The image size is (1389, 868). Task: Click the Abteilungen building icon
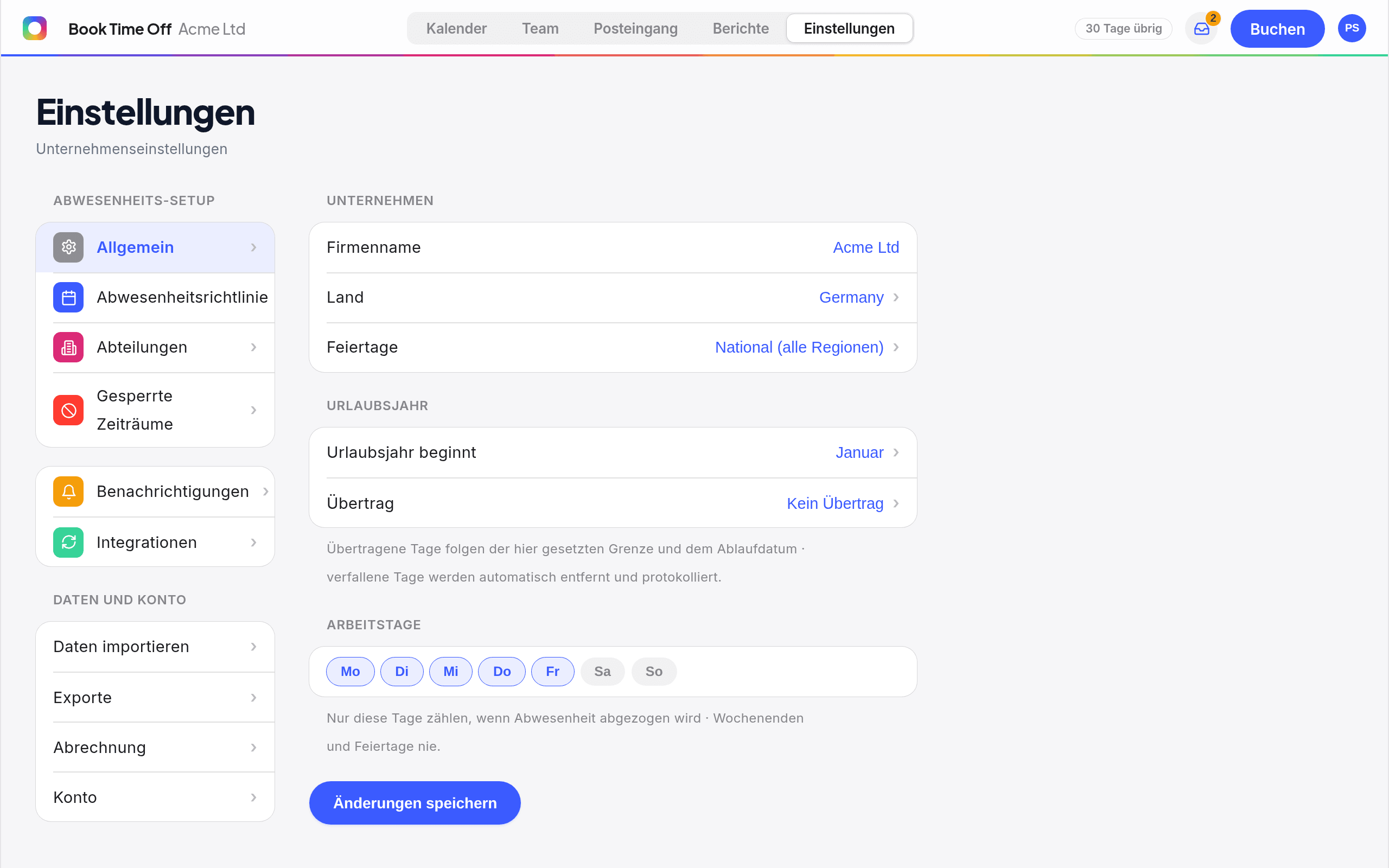pyautogui.click(x=68, y=347)
